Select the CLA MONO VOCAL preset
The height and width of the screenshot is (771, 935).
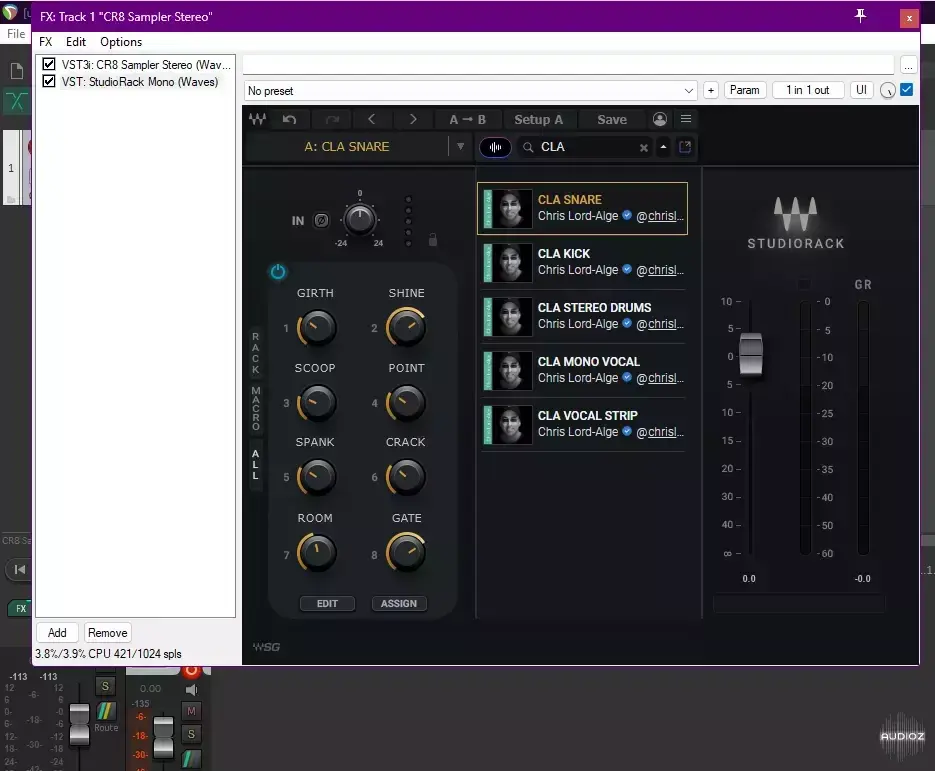click(x=584, y=370)
